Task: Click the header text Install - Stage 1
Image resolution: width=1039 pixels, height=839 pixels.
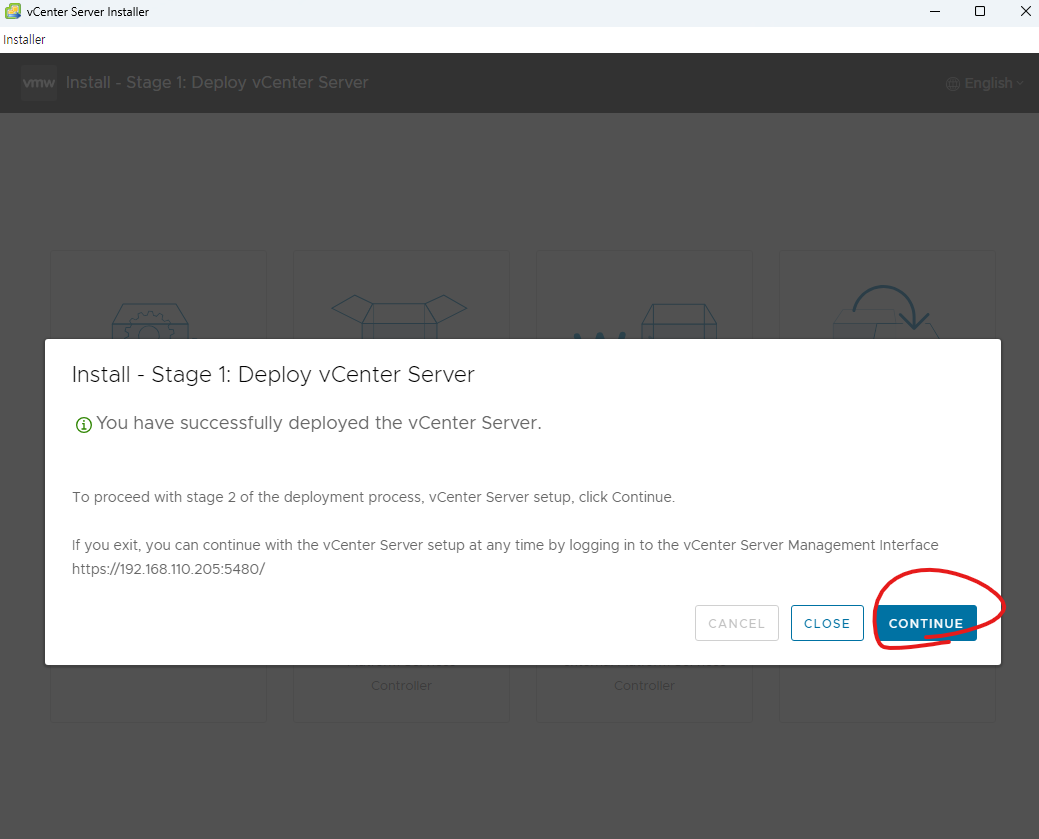Action: tap(217, 83)
